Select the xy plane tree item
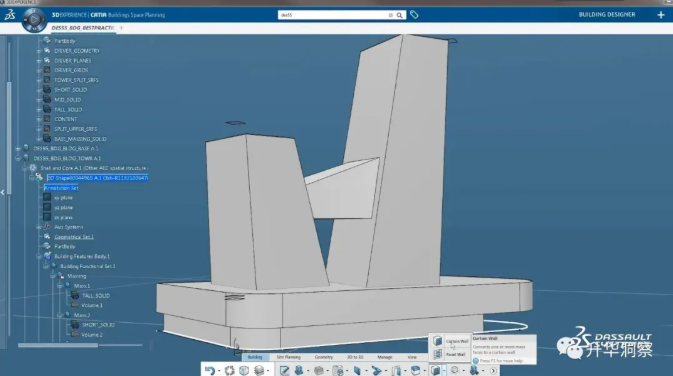 point(64,197)
